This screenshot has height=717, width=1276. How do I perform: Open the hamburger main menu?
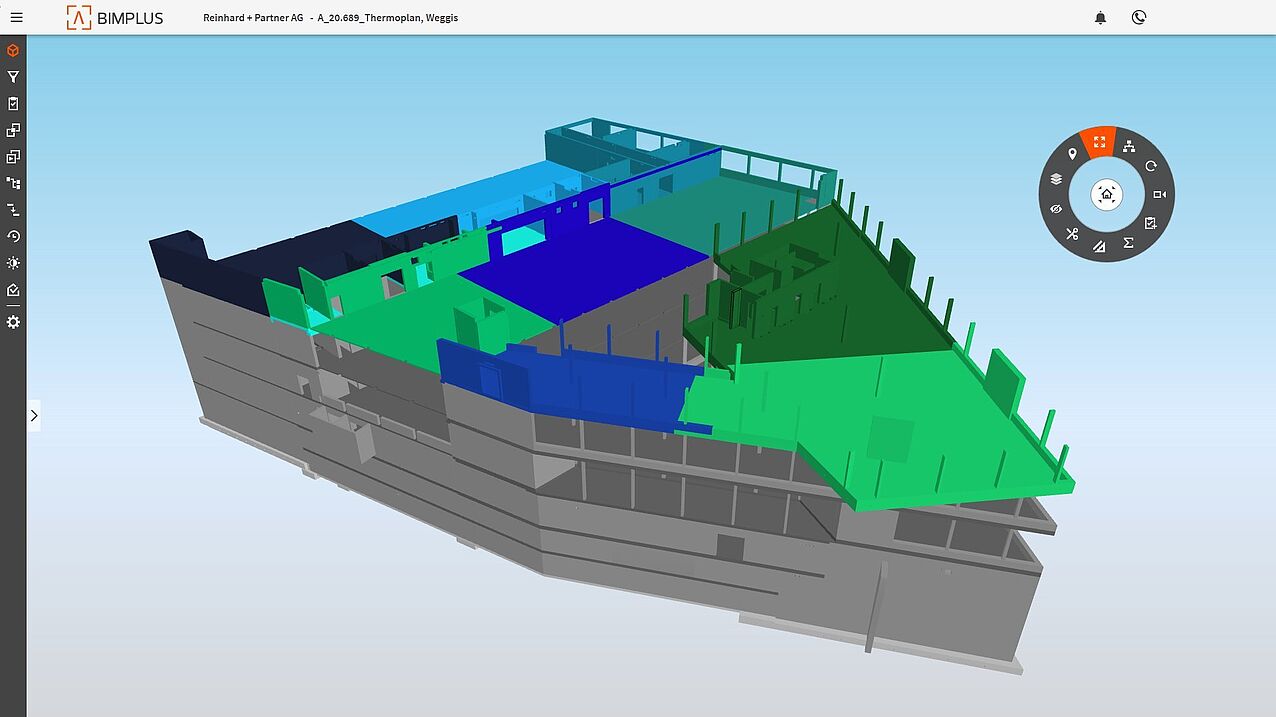(16, 17)
